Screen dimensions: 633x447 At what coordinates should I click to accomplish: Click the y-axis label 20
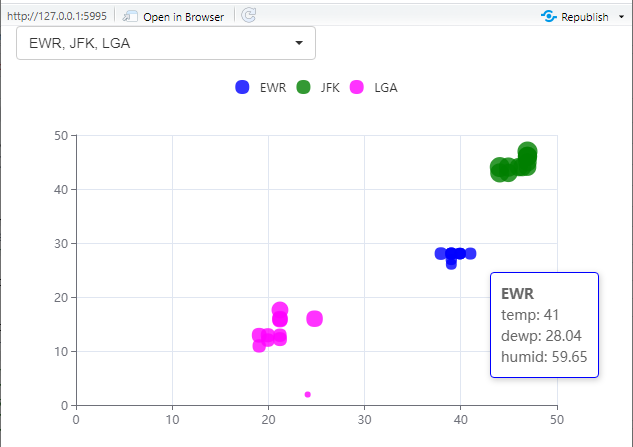point(61,298)
